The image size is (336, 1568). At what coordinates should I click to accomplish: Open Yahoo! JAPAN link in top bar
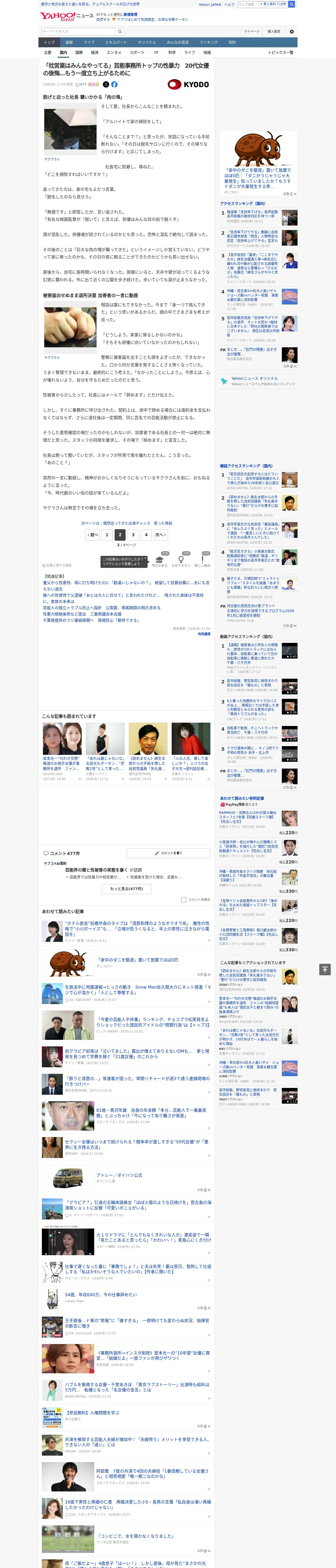(210, 4)
